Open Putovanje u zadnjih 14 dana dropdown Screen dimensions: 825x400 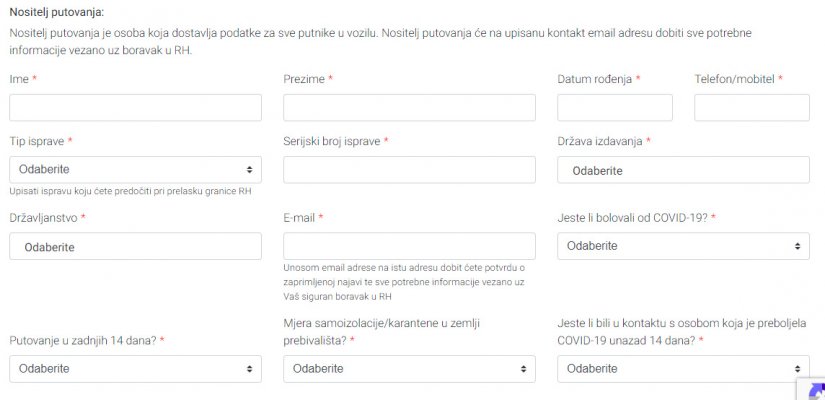[x=135, y=369]
